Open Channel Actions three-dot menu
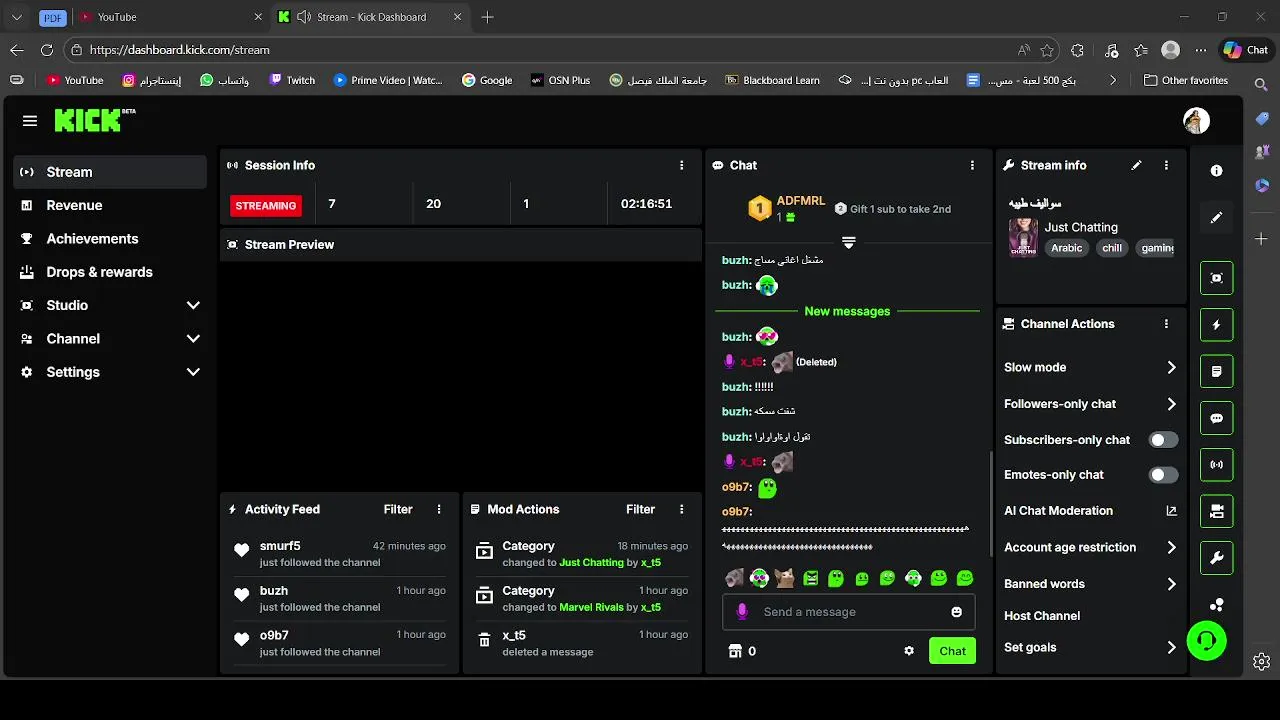 (1166, 324)
